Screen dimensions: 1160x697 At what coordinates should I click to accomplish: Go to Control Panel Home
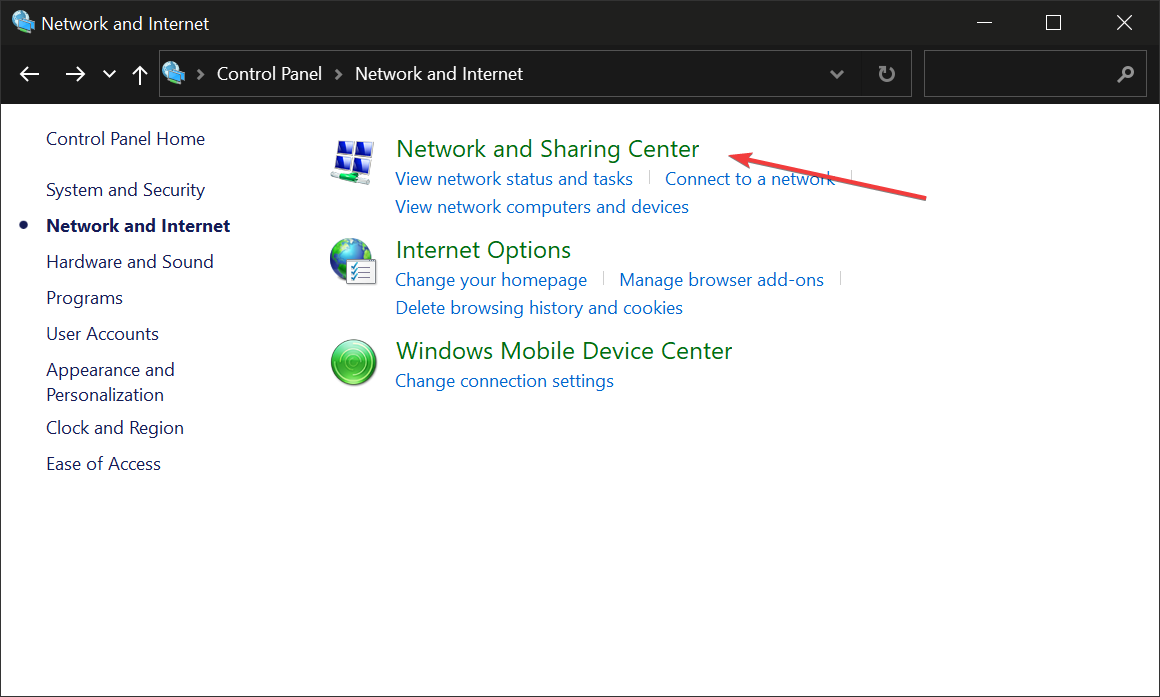coord(125,138)
